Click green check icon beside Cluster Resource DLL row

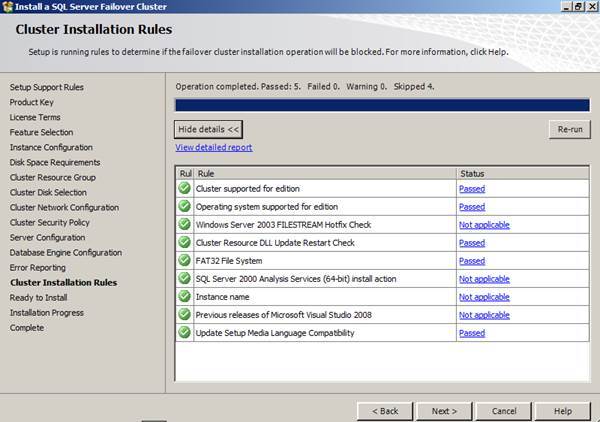[x=184, y=242]
